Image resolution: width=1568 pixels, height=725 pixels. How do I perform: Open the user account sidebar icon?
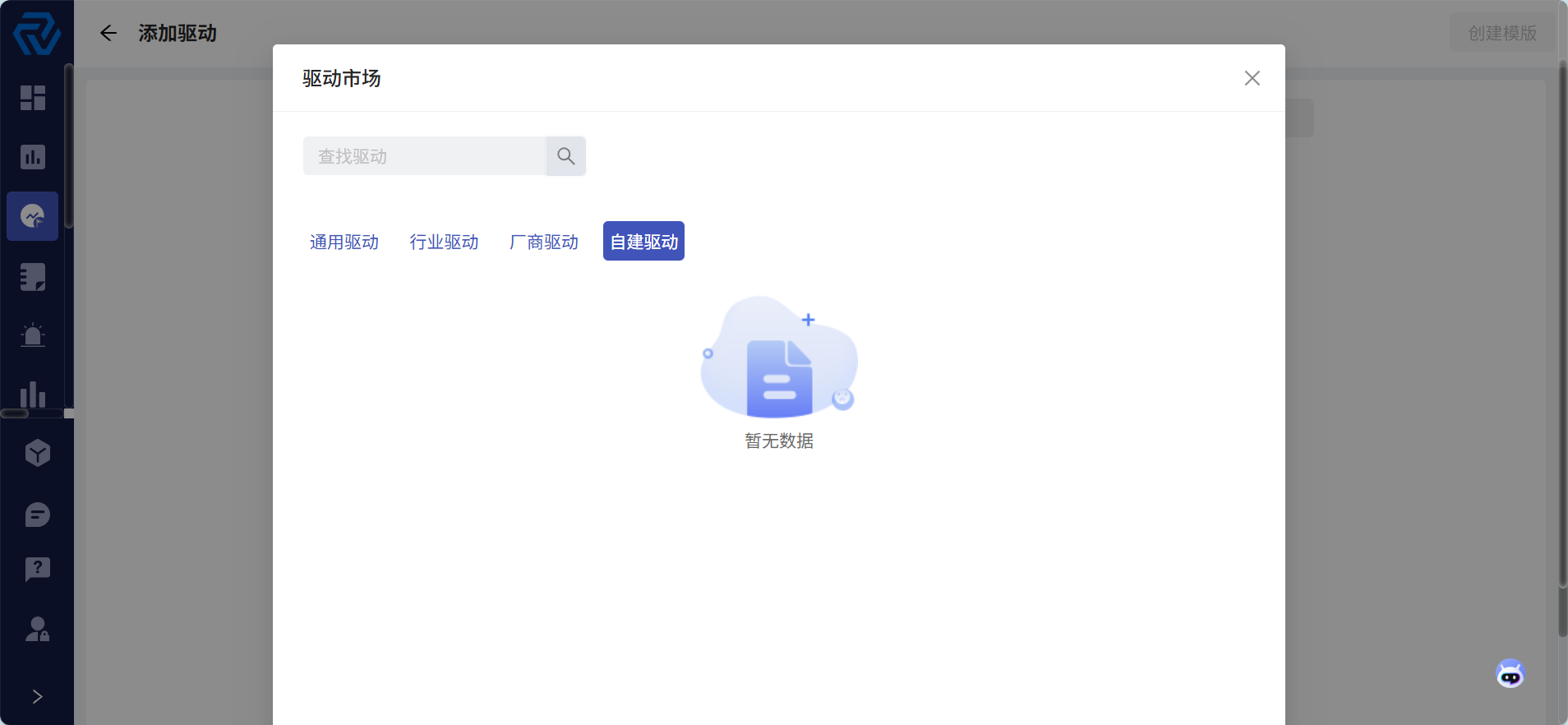pos(38,629)
